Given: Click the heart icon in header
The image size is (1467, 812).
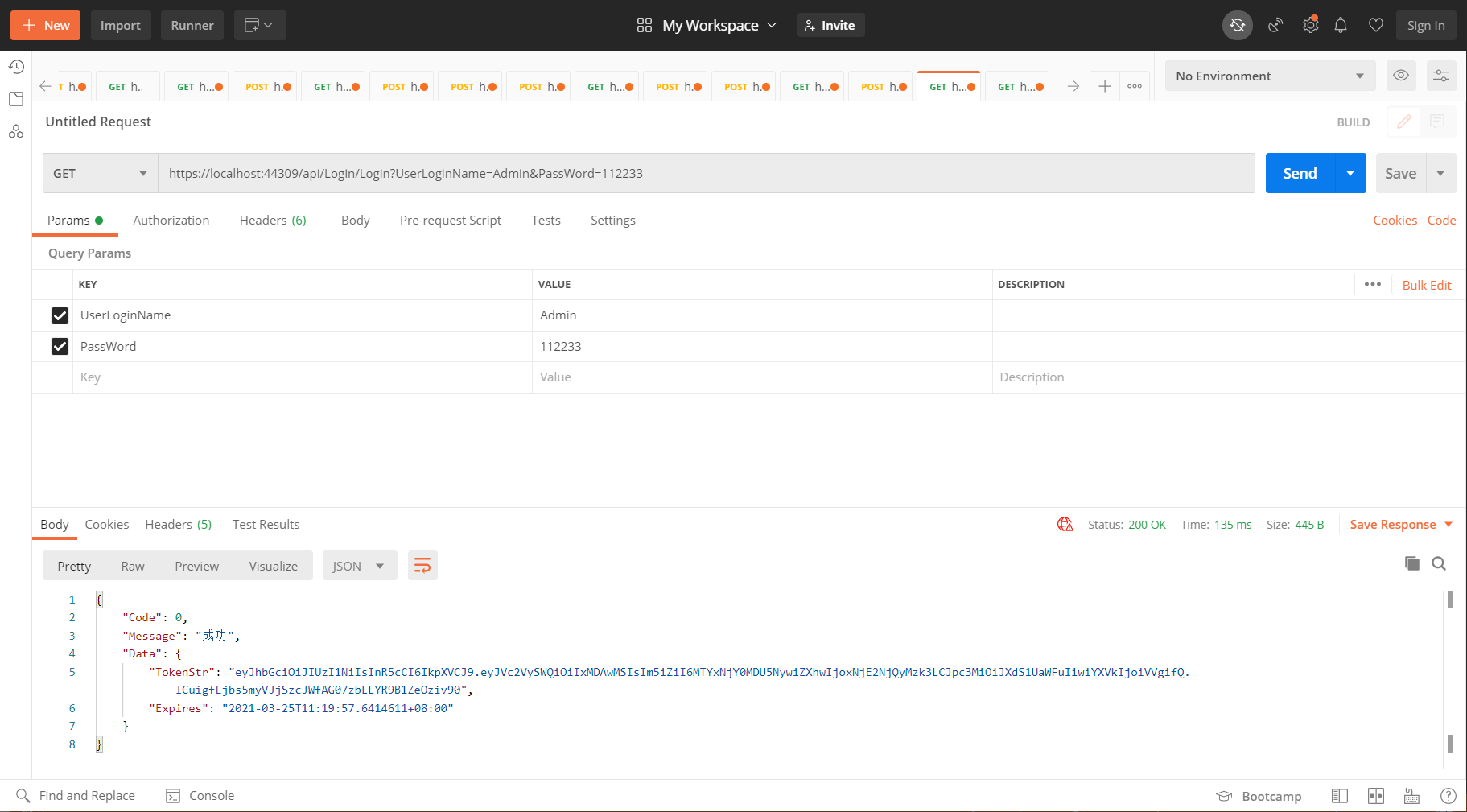Looking at the screenshot, I should point(1376,26).
